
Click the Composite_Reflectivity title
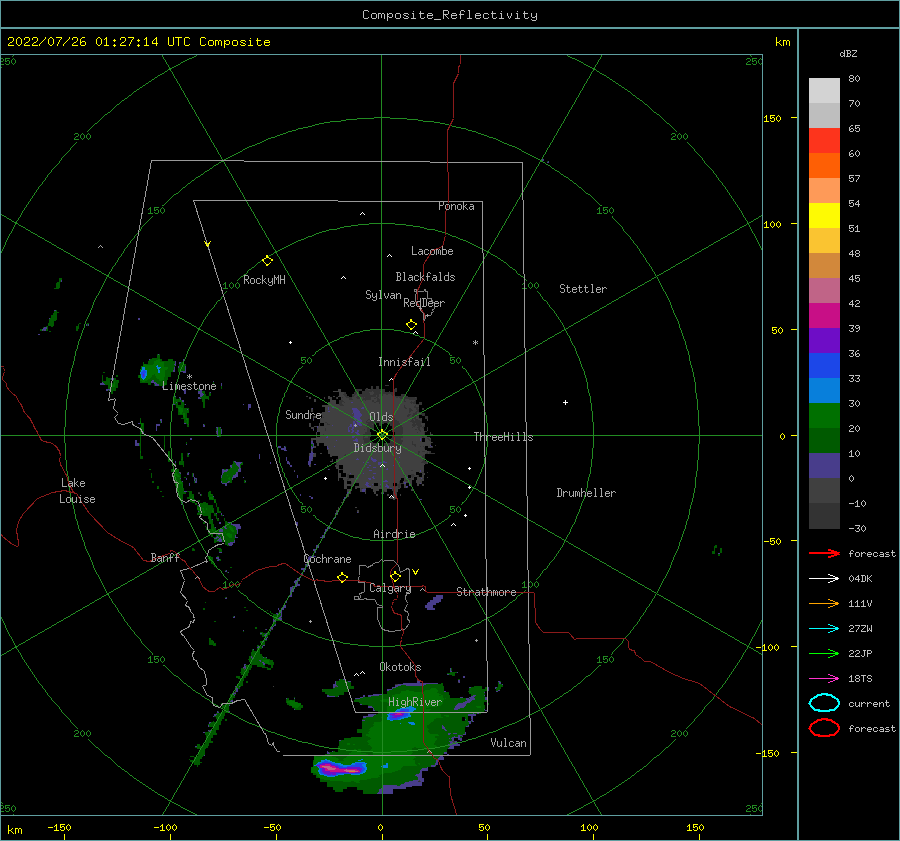(x=450, y=15)
